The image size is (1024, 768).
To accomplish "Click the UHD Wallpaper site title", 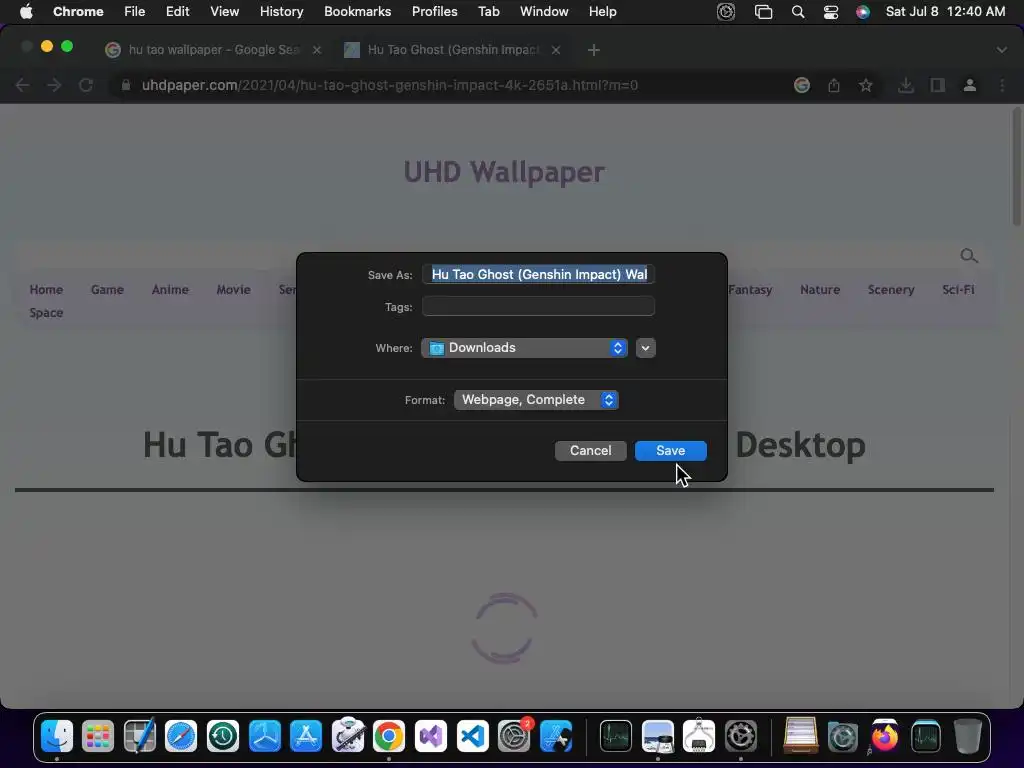I will click(504, 172).
